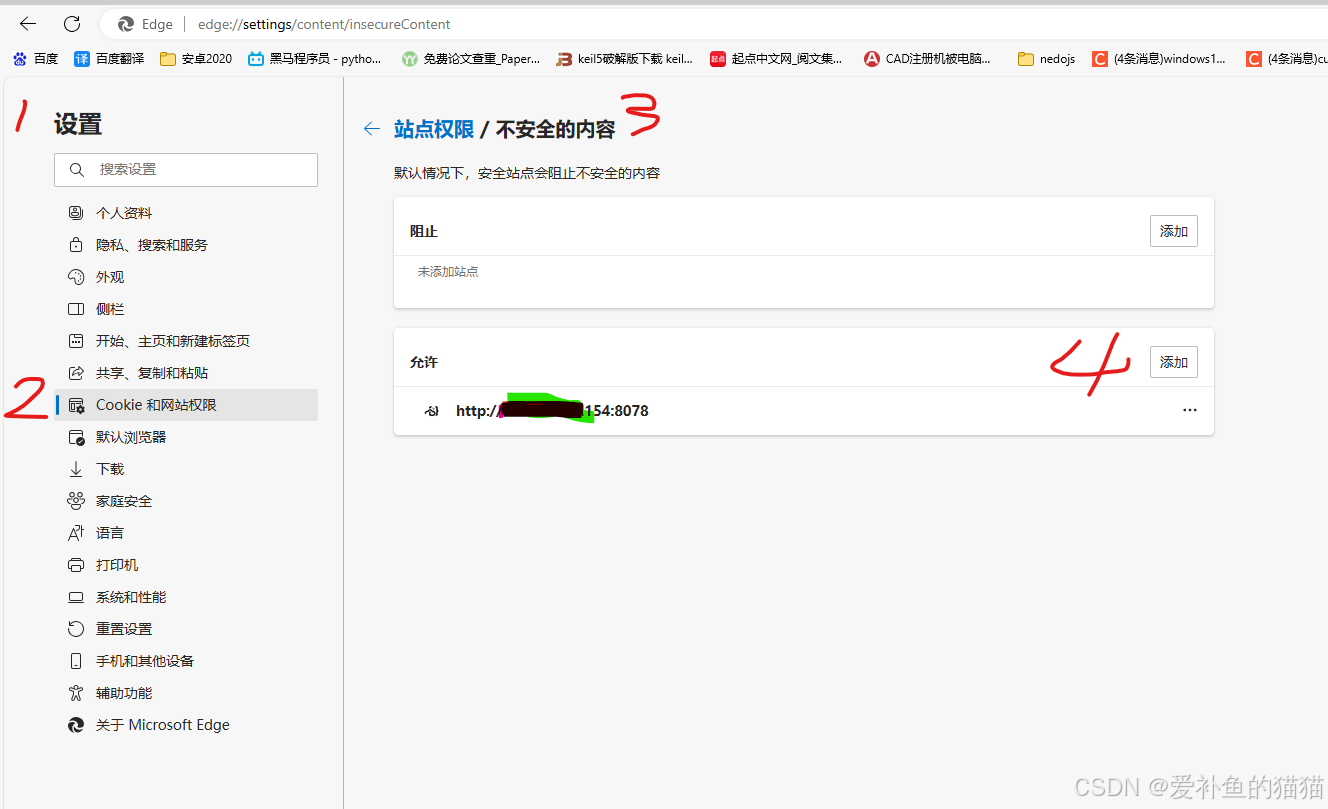
Task: Open keil5破解版下载 bookmark
Action: coord(624,59)
